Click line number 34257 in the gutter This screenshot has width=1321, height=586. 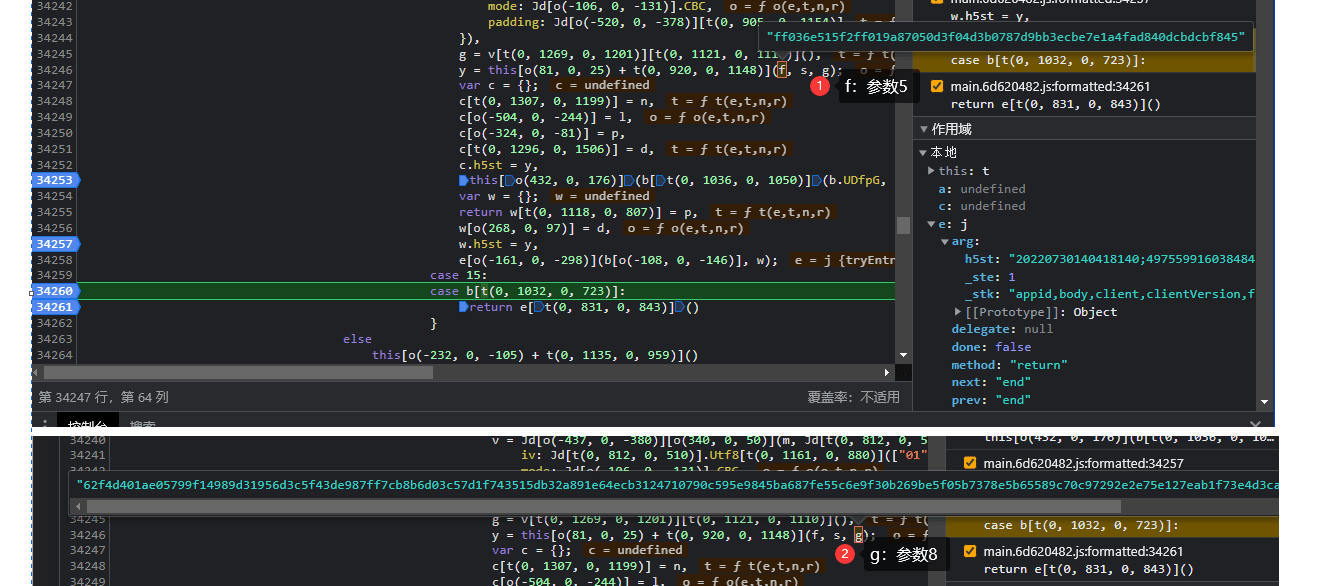[52, 243]
